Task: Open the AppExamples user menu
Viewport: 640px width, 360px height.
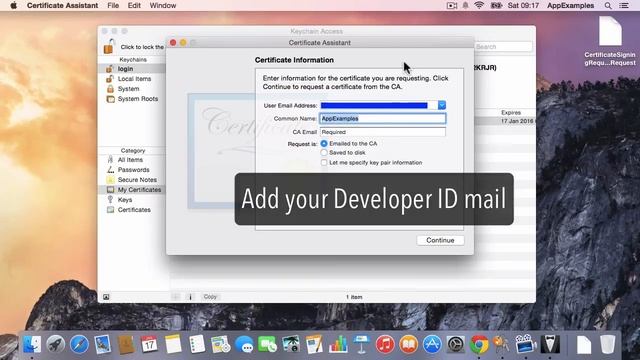Action: pyautogui.click(x=570, y=6)
